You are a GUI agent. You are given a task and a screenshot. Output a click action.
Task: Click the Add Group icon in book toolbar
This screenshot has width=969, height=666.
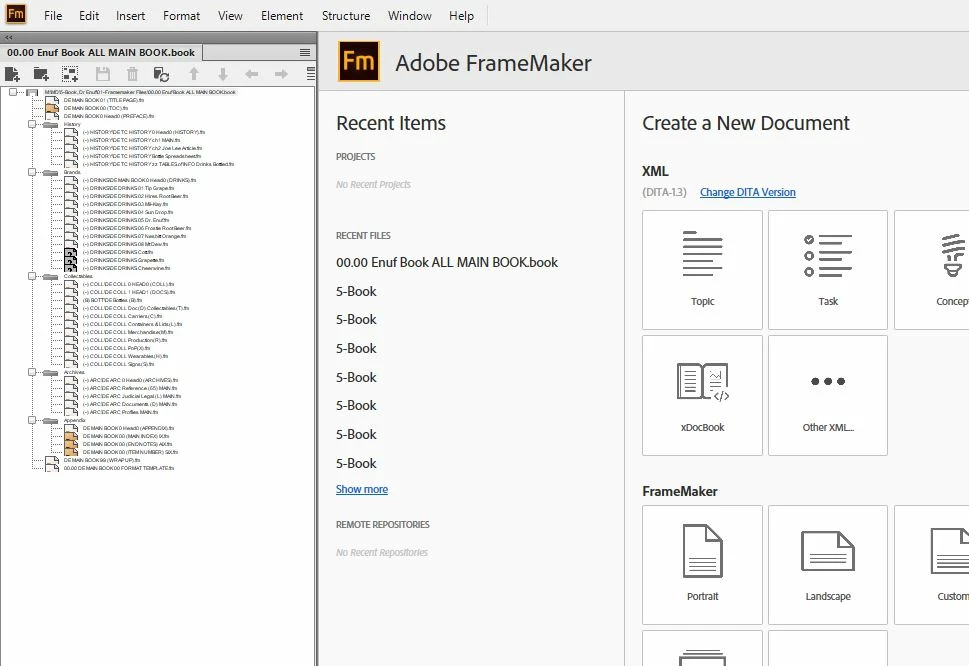click(70, 75)
